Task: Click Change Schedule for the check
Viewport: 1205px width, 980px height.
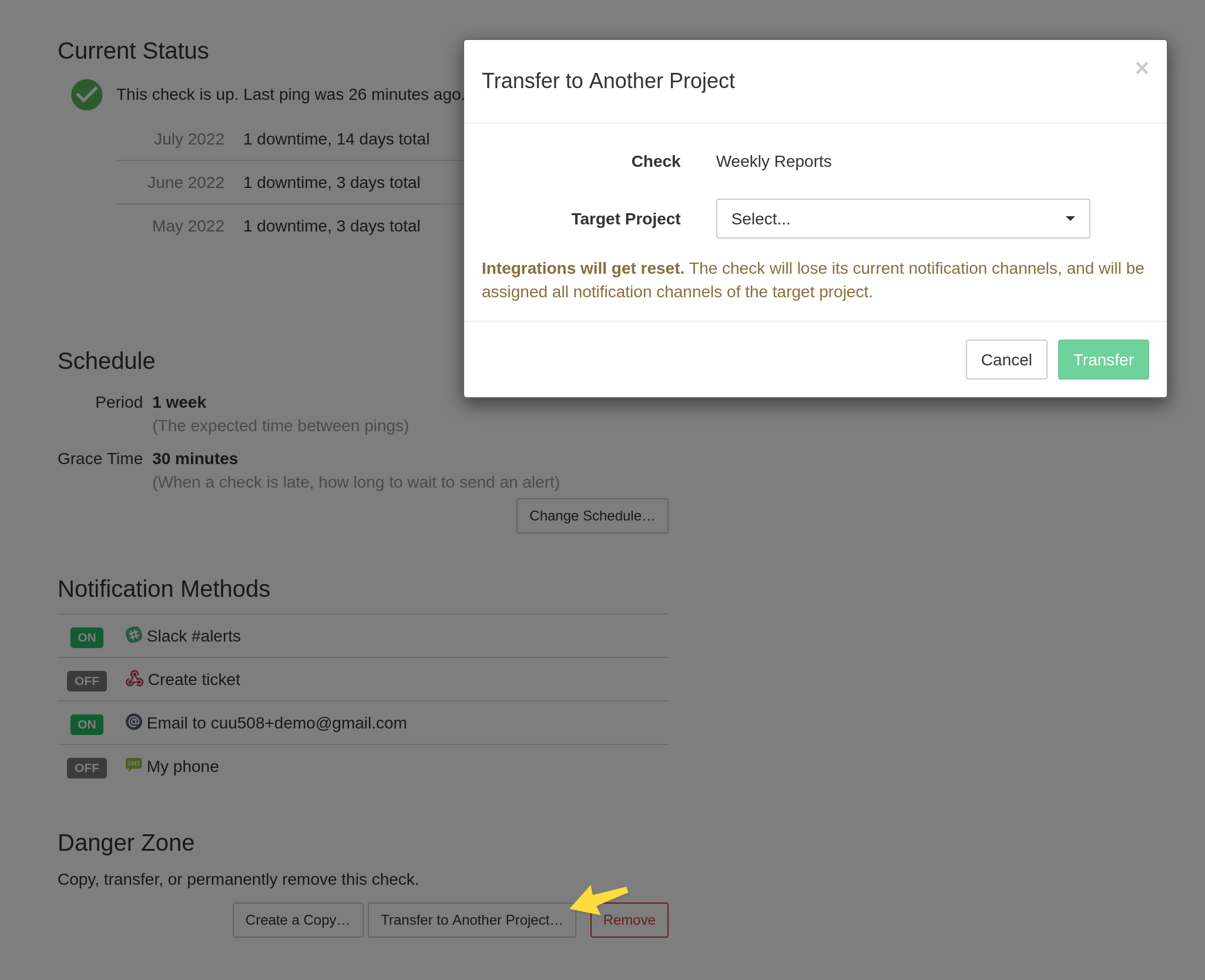Action: (x=592, y=515)
